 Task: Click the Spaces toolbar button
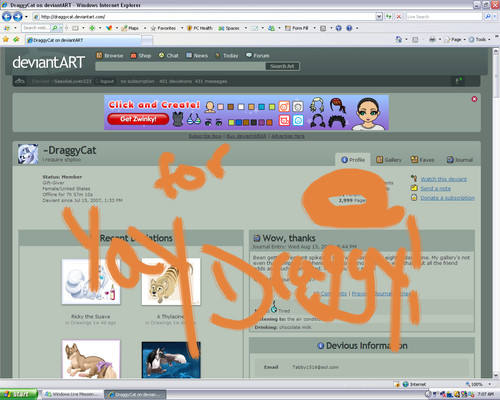click(x=229, y=28)
